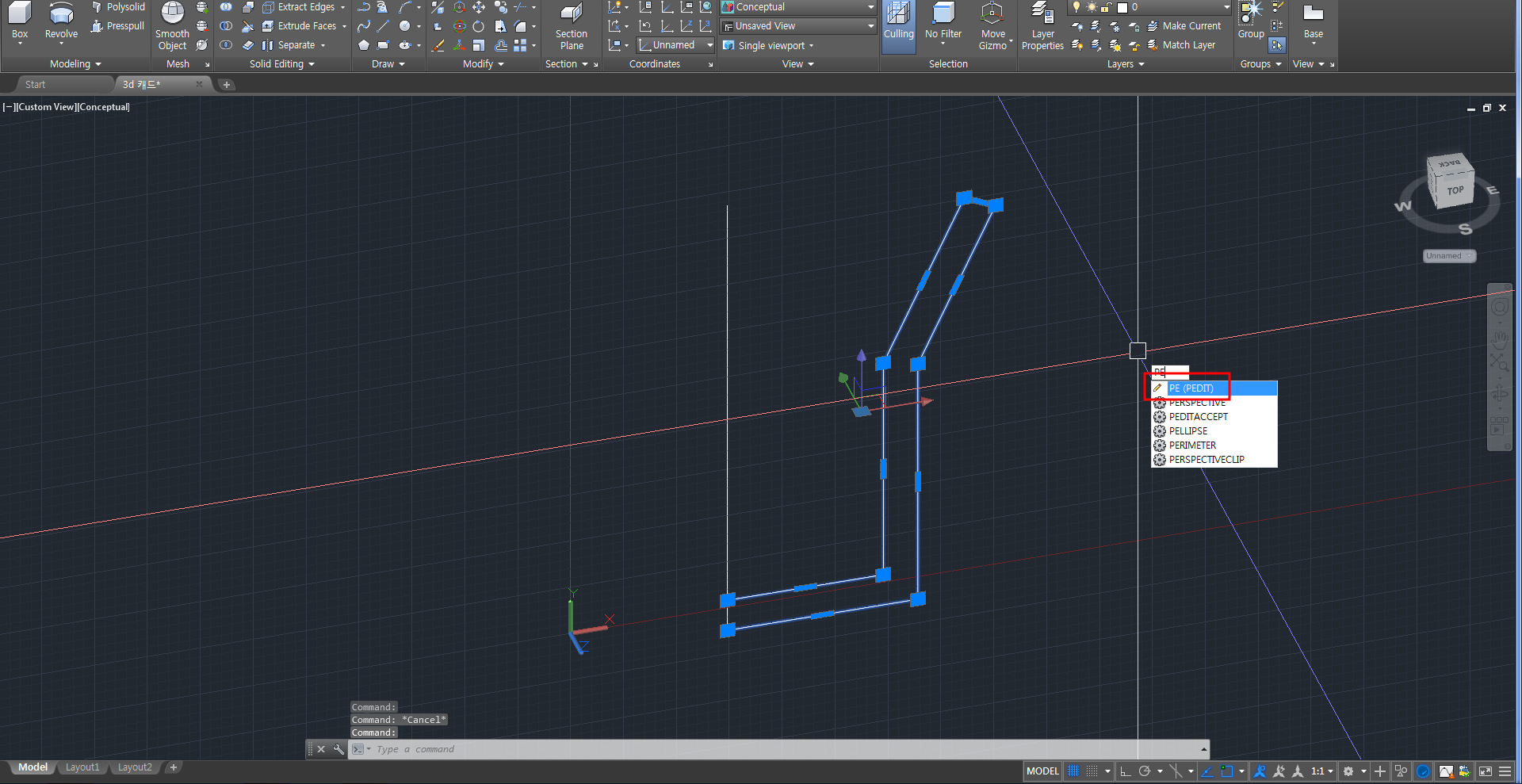This screenshot has height=784, width=1522.
Task: Select the Line draw tool
Action: point(383,26)
